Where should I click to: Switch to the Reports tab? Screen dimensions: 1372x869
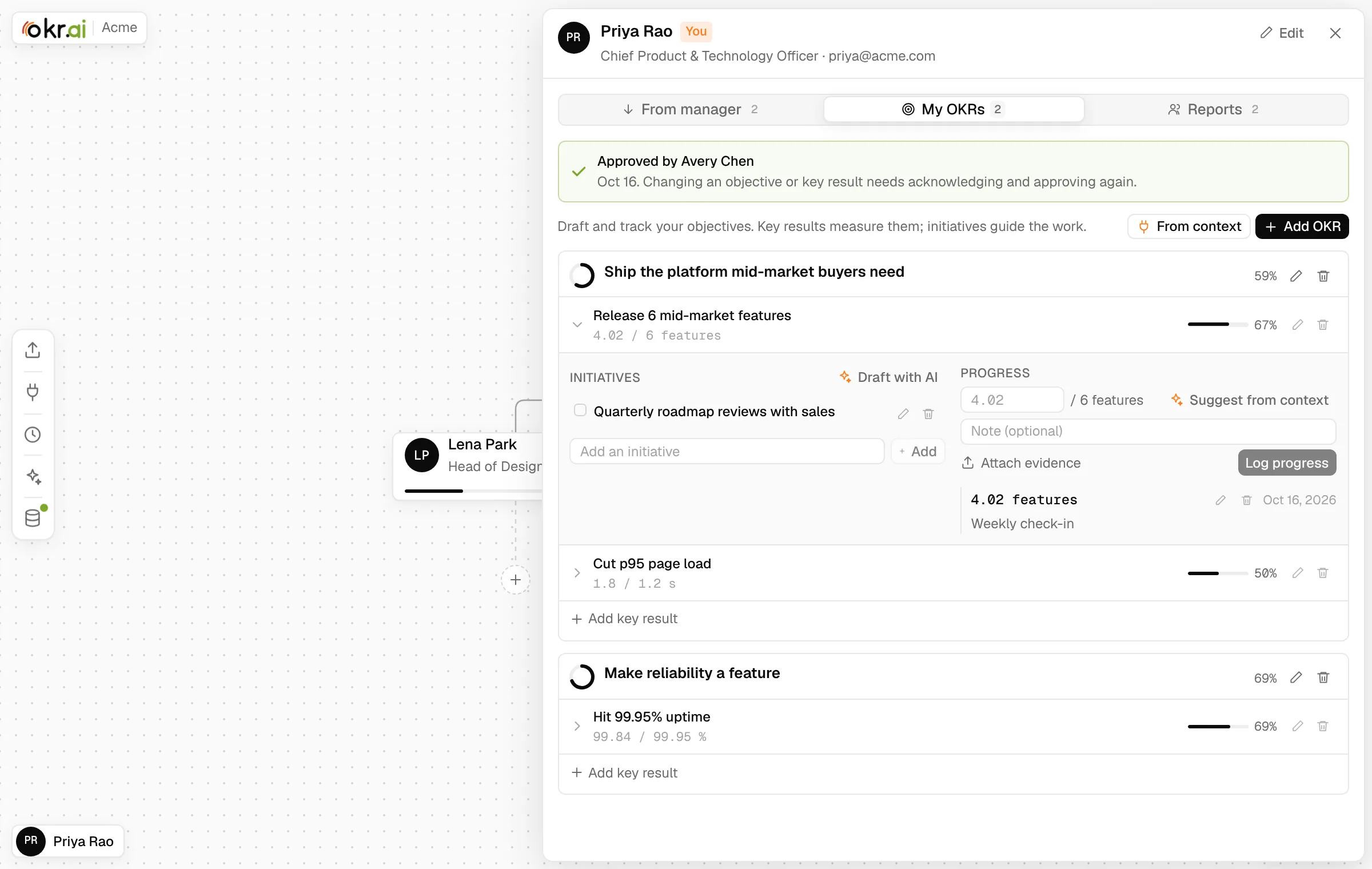(x=1214, y=109)
